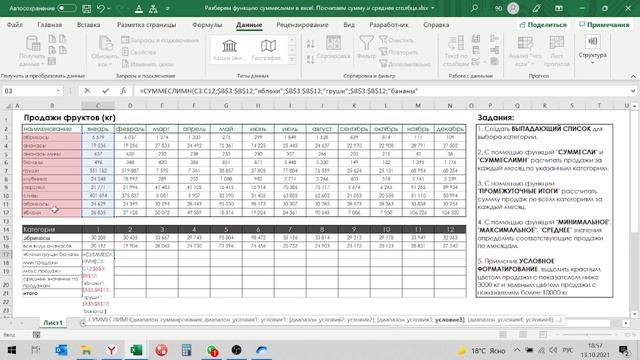Click the new sheet plus button
The image size is (640, 360).
coord(83,323)
